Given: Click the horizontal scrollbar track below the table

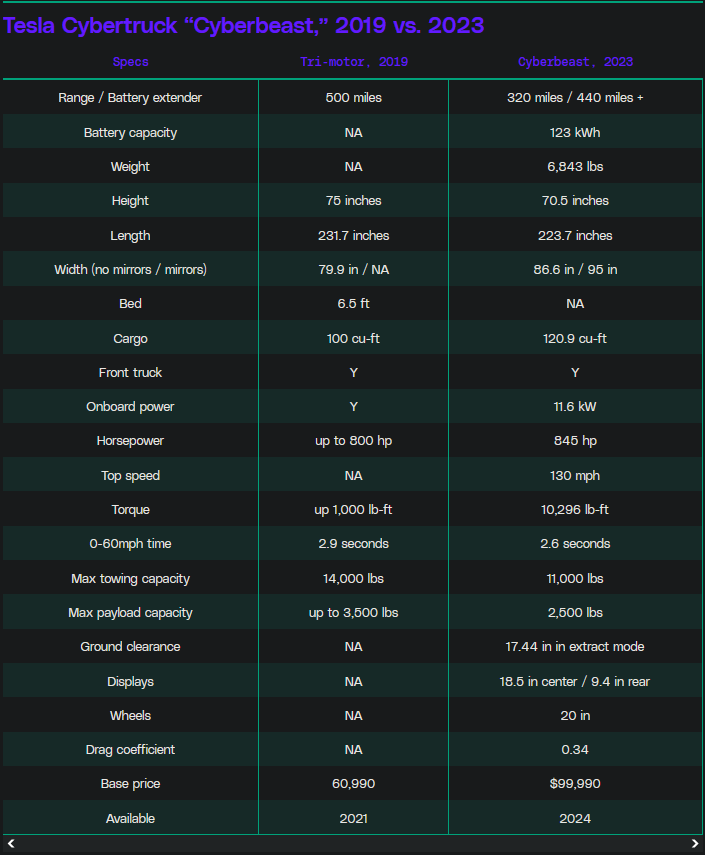Looking at the screenshot, I should (x=352, y=844).
